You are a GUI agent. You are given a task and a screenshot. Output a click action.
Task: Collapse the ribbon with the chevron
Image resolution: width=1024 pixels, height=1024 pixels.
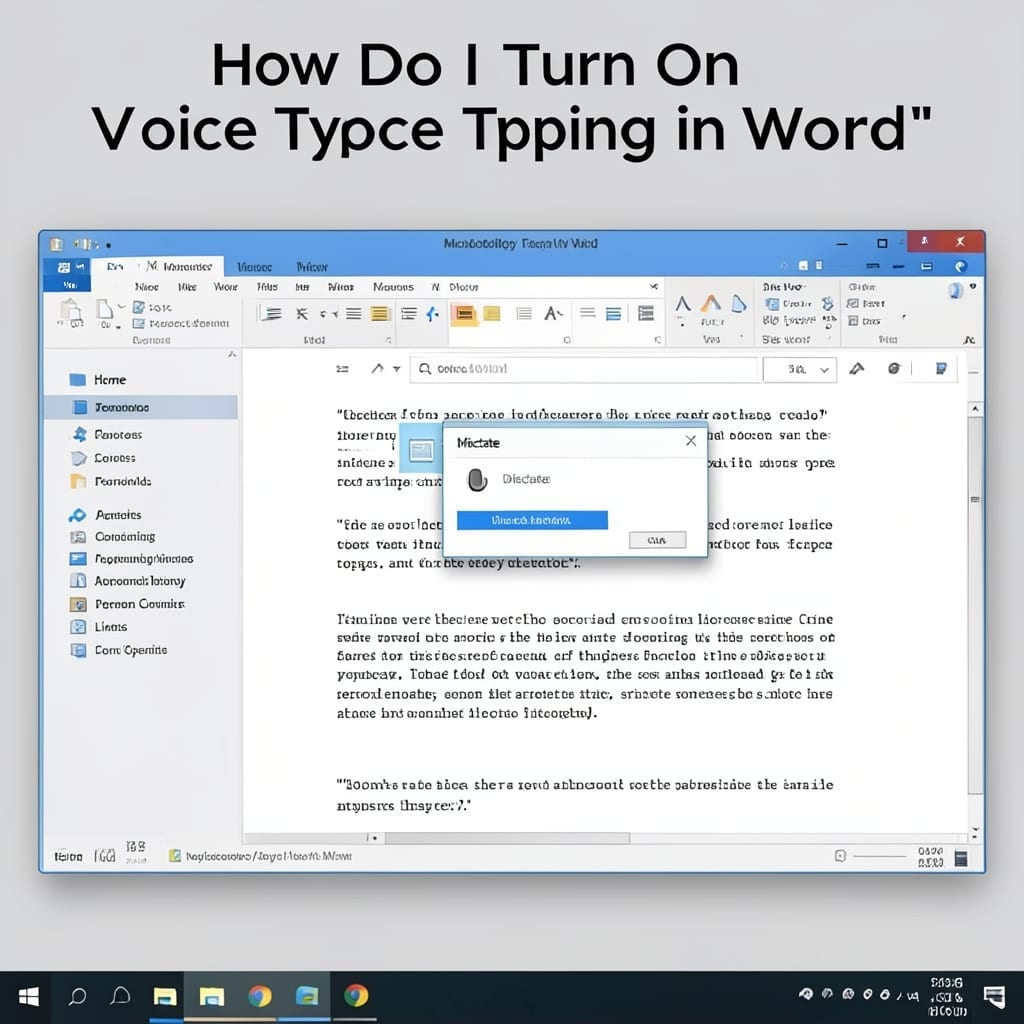coord(969,340)
